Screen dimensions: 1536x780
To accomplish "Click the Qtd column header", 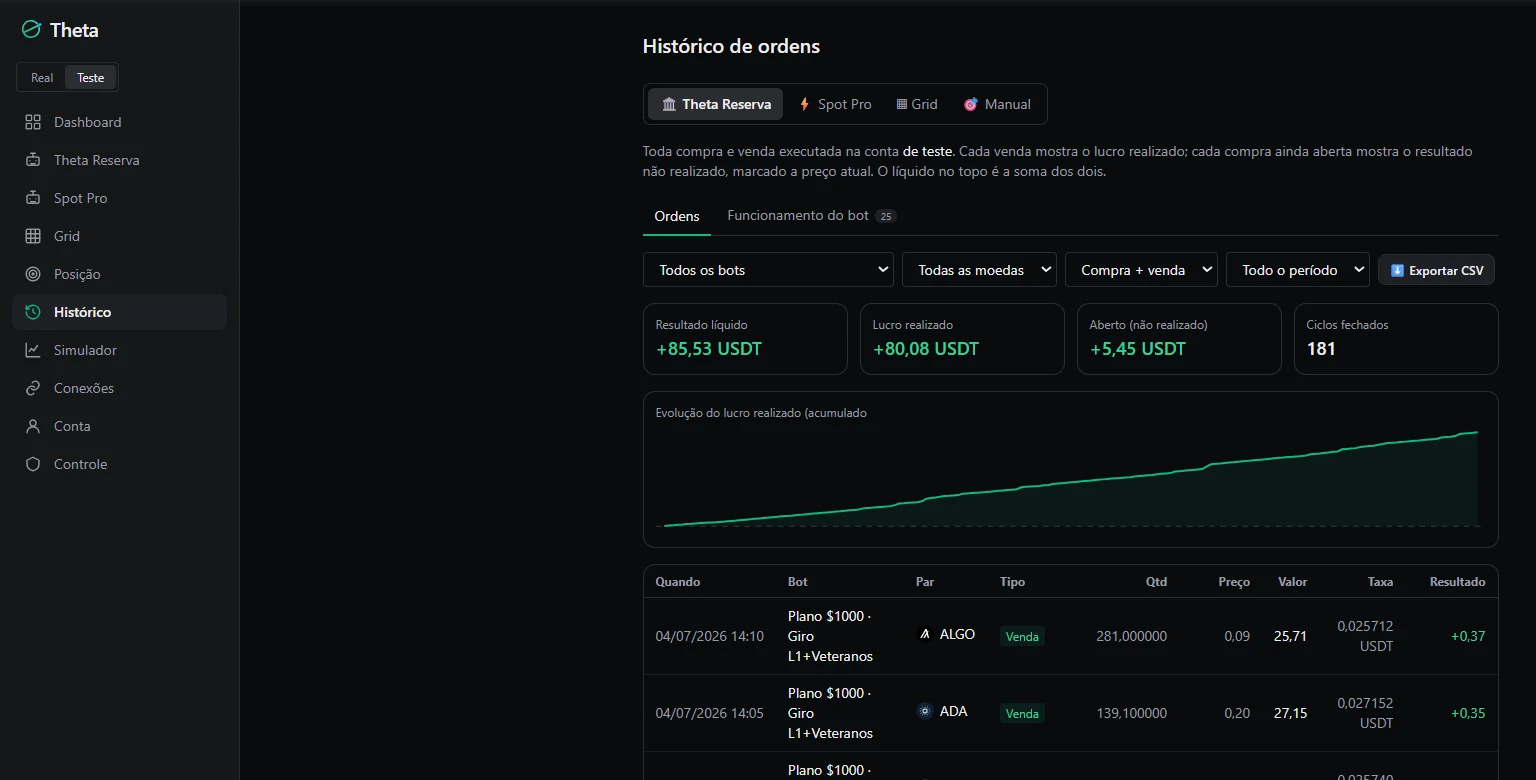I will [1156, 582].
